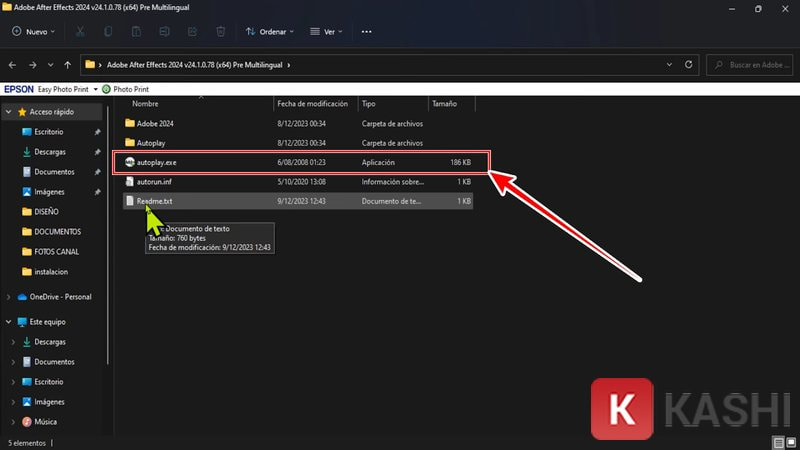This screenshot has width=800, height=450.
Task: Open the Nuevo menu button
Action: tap(33, 32)
